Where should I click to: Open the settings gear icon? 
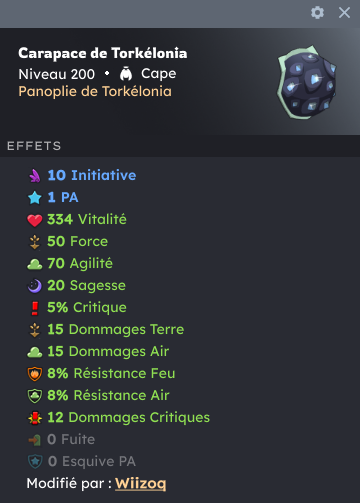(317, 13)
